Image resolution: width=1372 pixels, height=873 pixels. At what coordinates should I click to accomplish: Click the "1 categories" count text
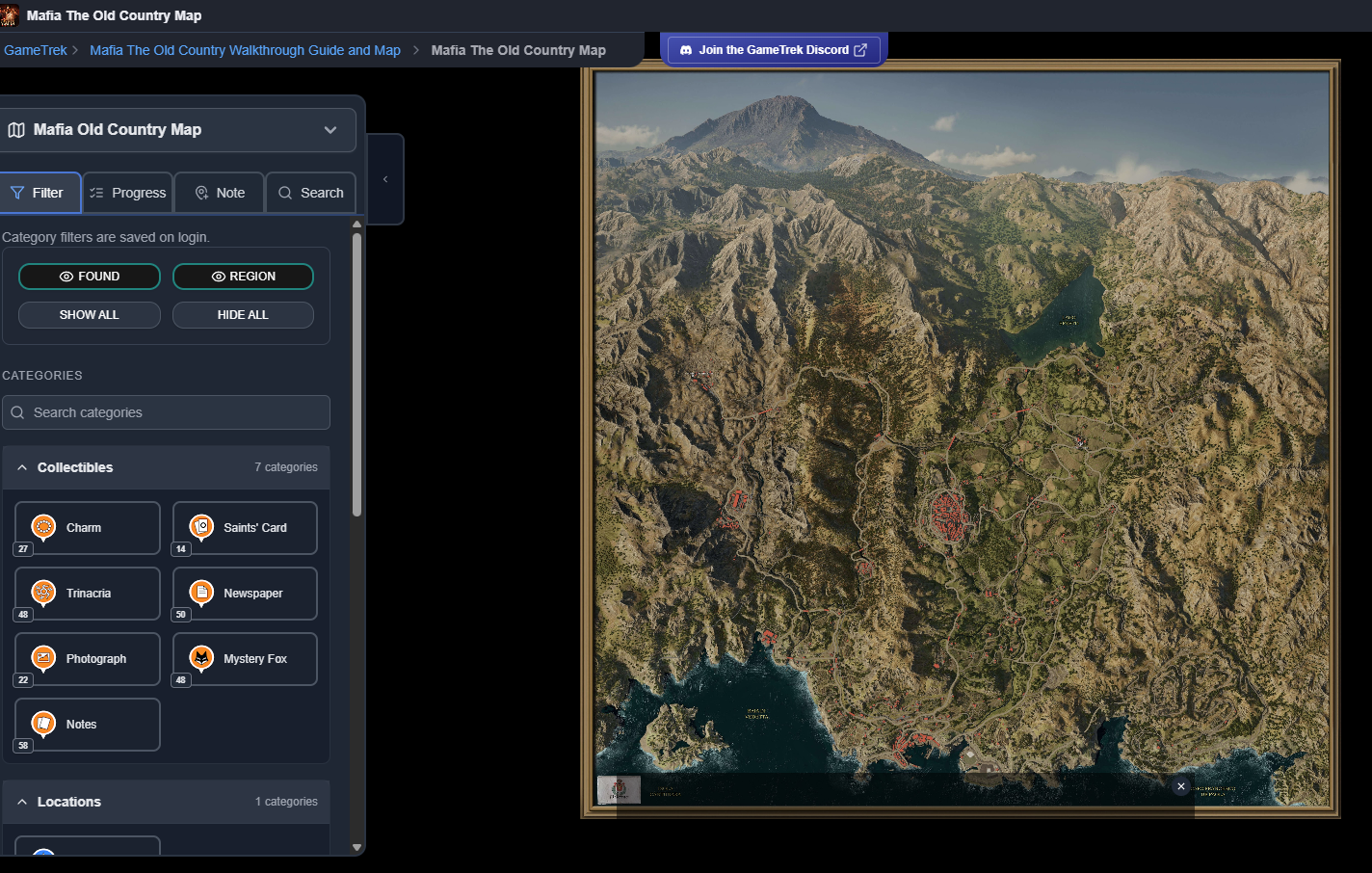(286, 802)
